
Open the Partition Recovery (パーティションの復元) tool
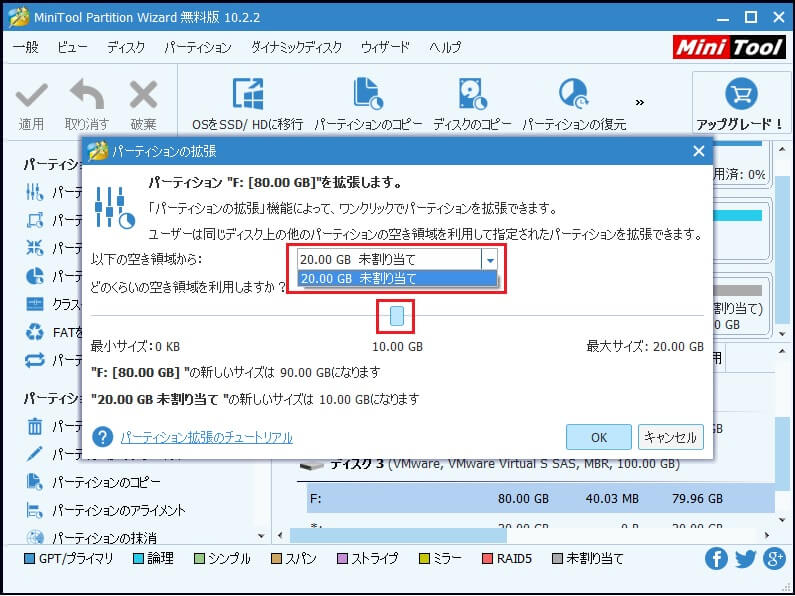(574, 104)
